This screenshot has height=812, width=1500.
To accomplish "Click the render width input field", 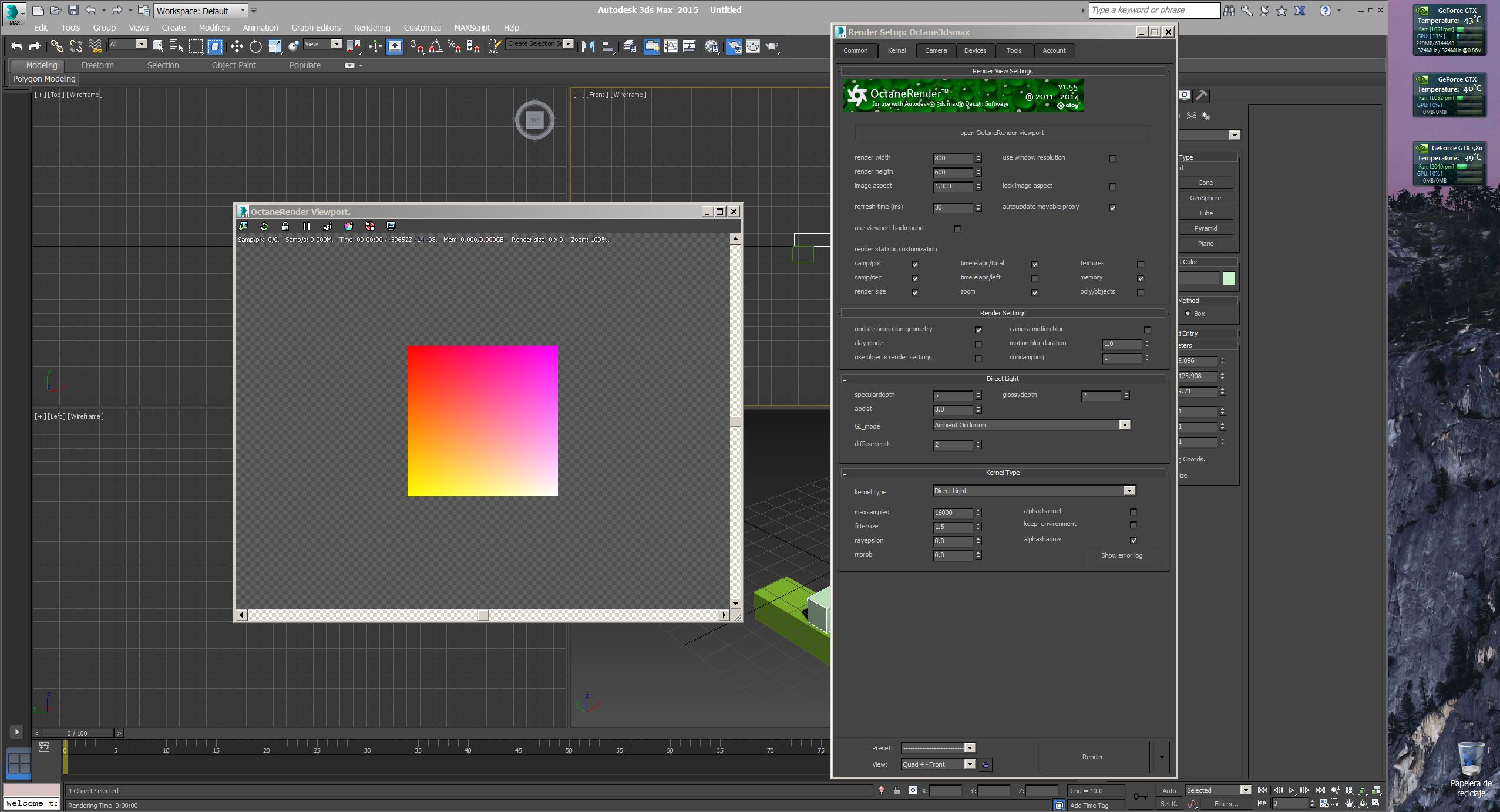I will click(x=952, y=158).
